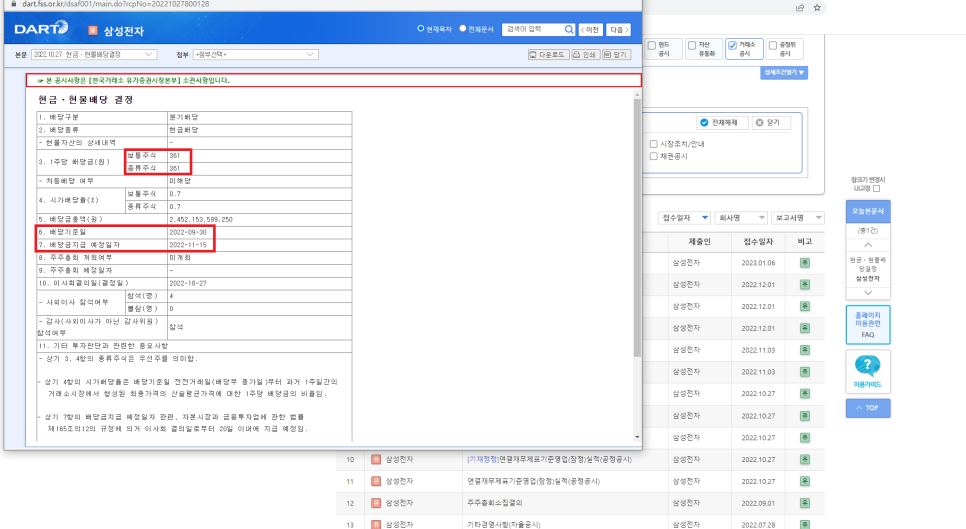966x529 pixels.
Task: Open 연결재무제표기준영업(잠정)실적 report in row 11
Action: (534, 481)
